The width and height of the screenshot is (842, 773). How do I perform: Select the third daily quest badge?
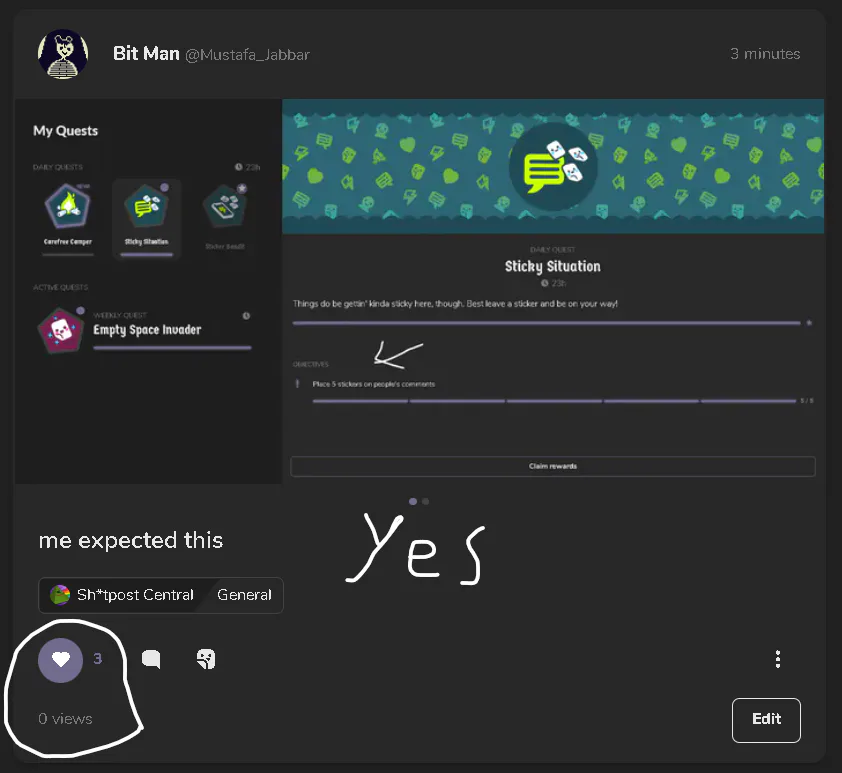point(225,217)
